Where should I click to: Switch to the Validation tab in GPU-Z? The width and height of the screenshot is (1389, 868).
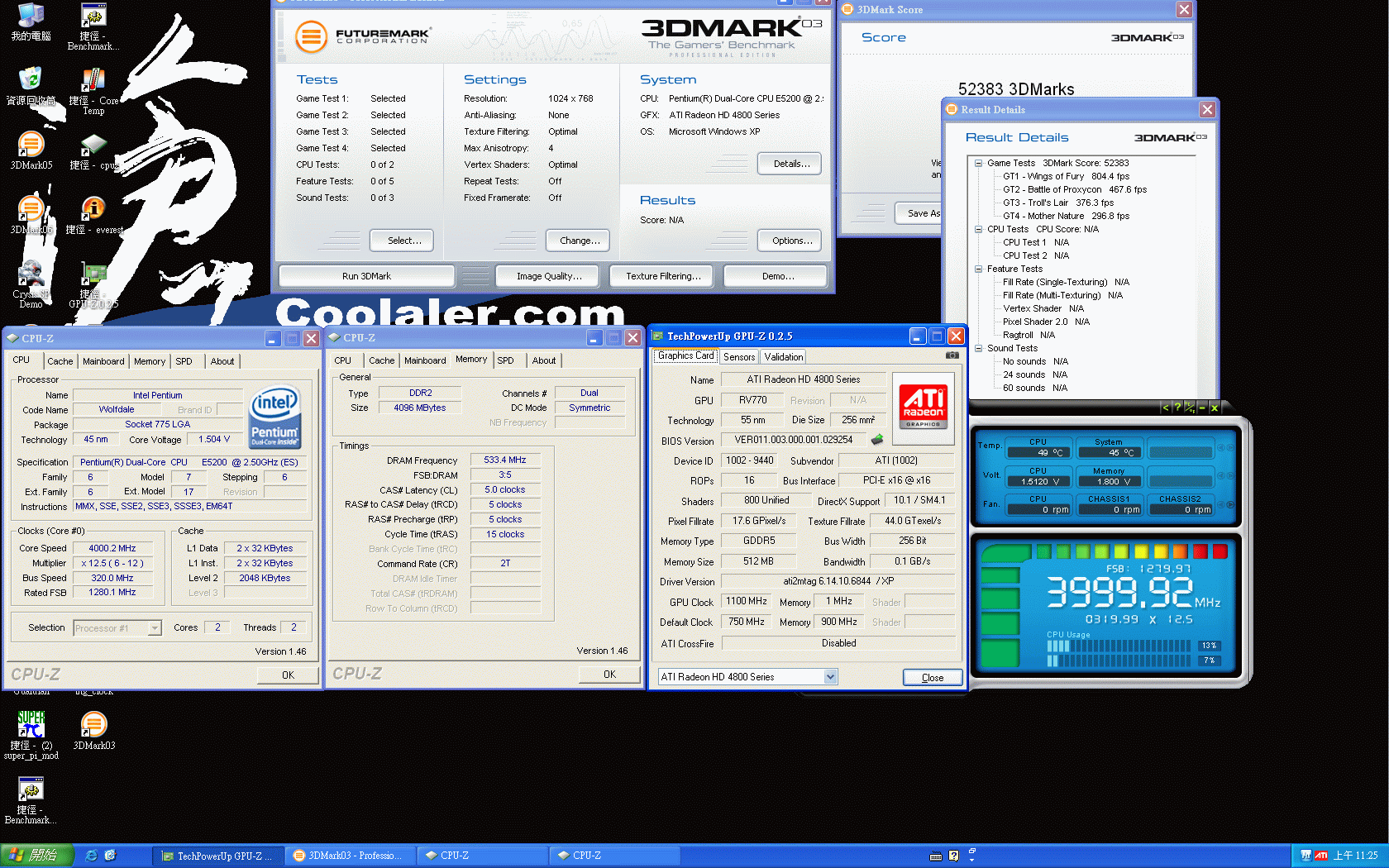click(783, 357)
